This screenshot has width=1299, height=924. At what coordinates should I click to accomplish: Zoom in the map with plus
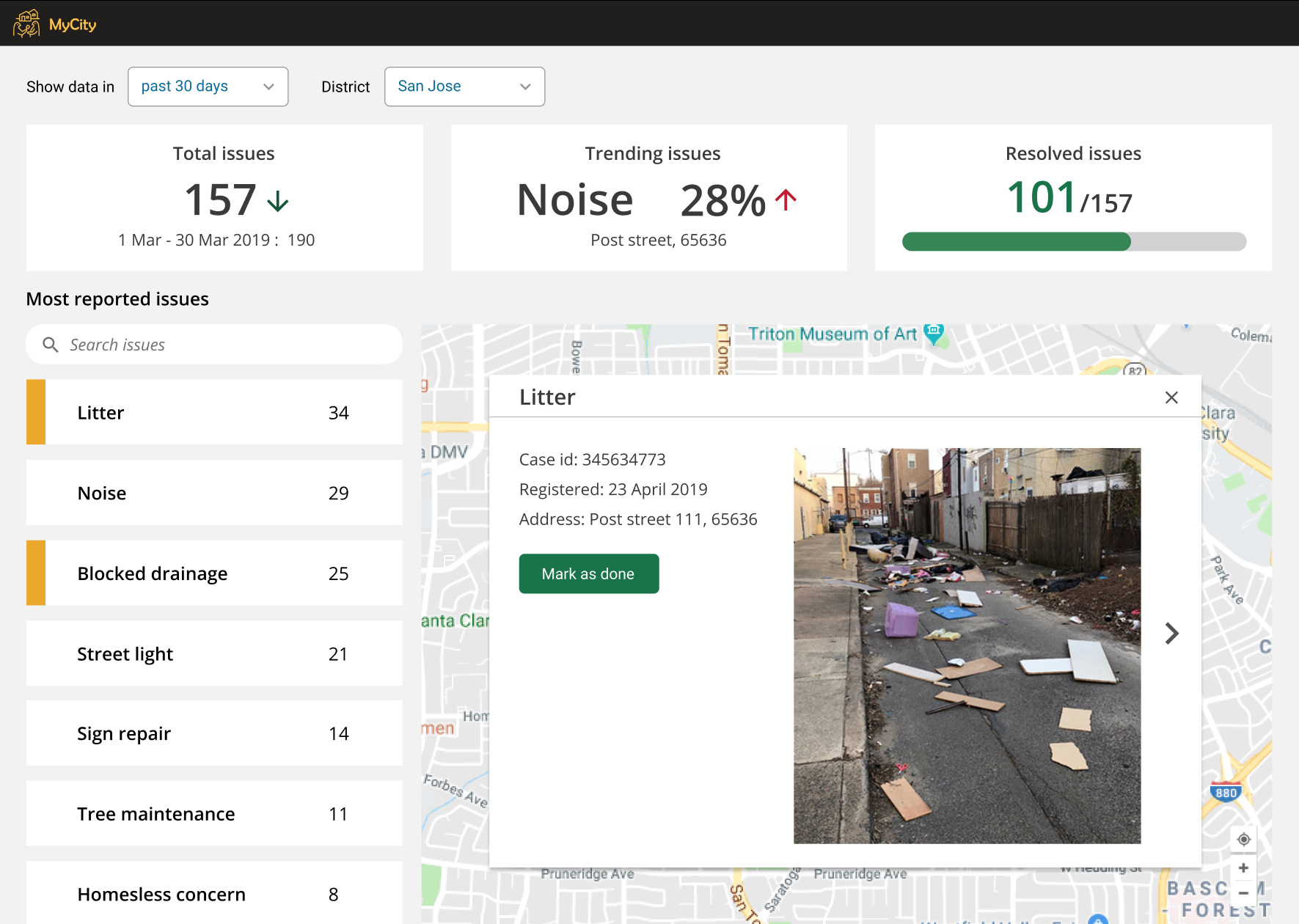pyautogui.click(x=1243, y=868)
